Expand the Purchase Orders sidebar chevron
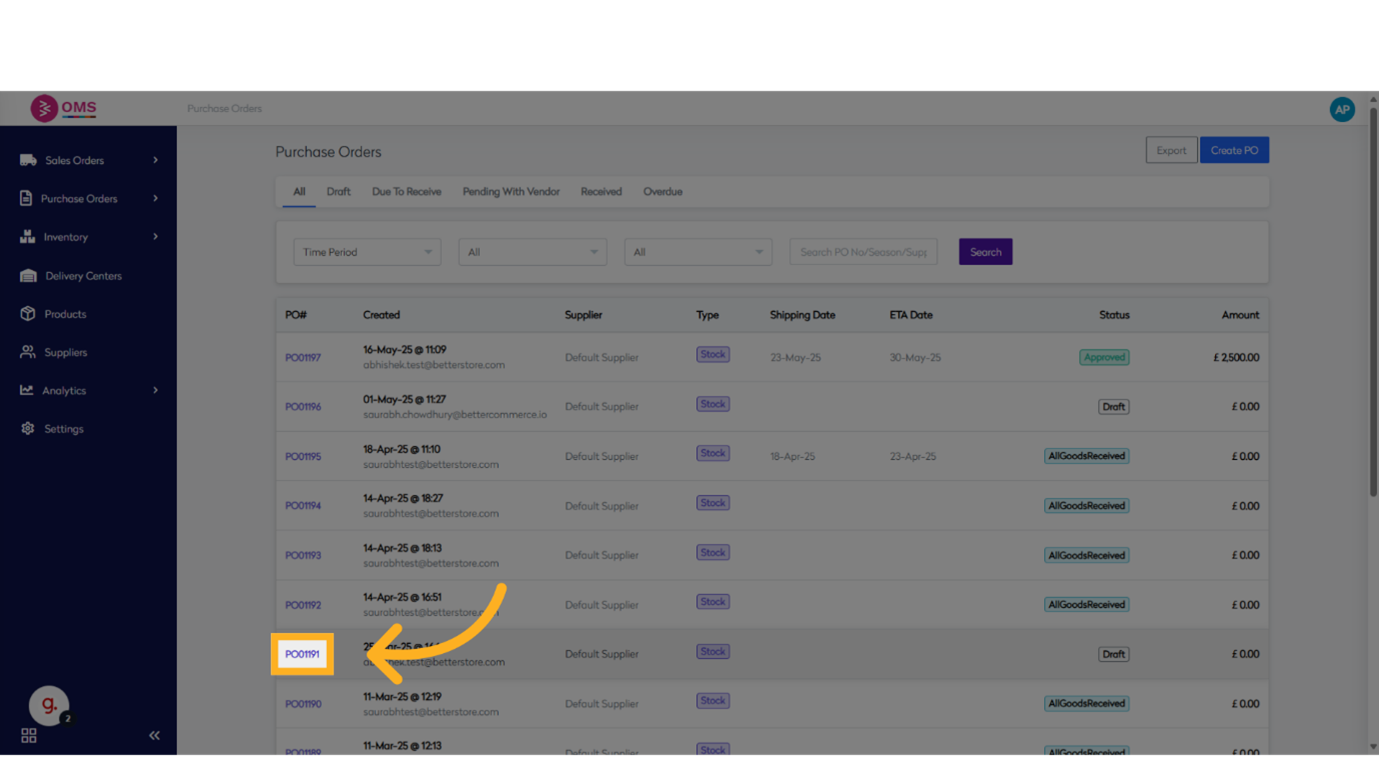The width and height of the screenshot is (1379, 776). pos(155,198)
